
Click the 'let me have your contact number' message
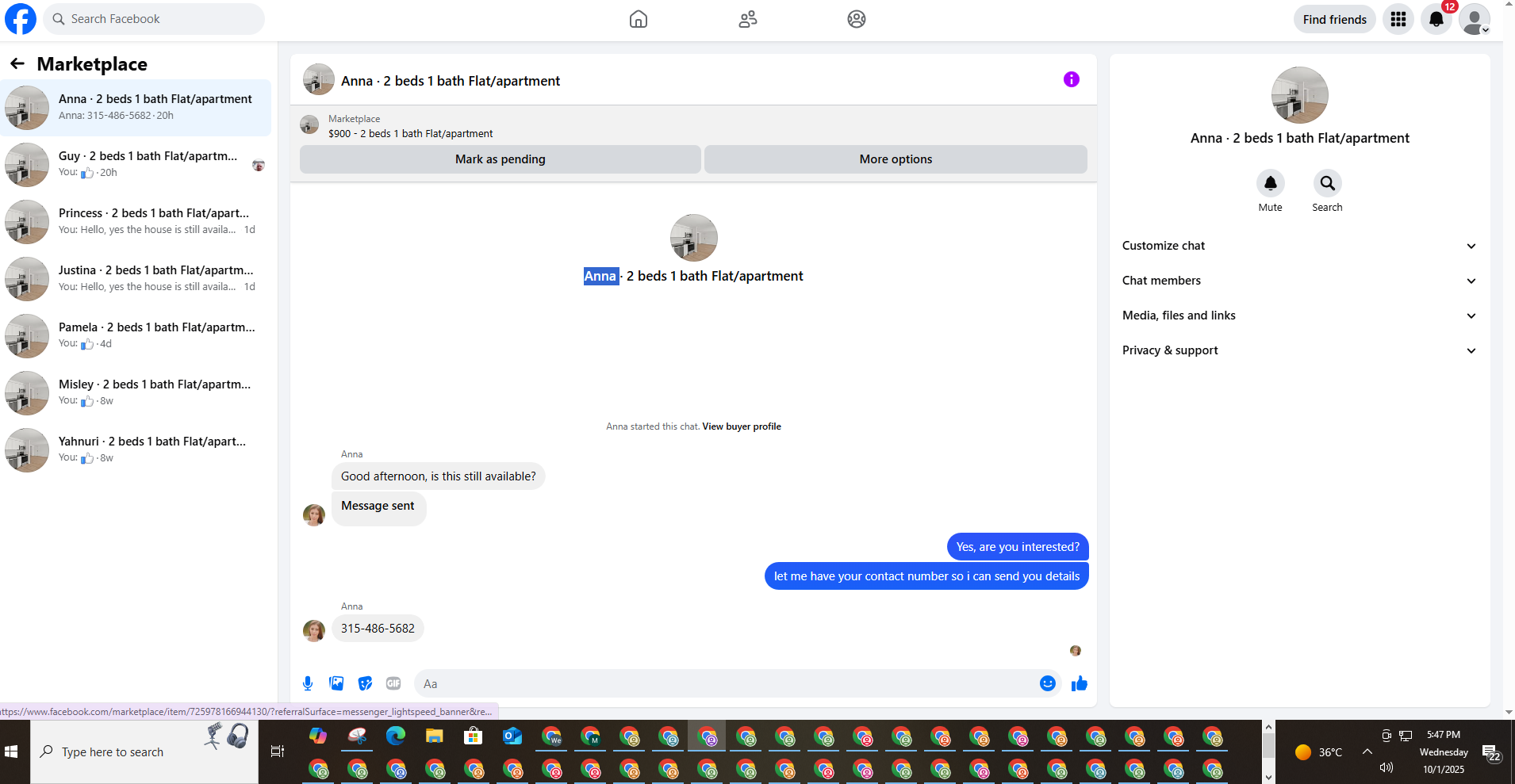(x=926, y=576)
